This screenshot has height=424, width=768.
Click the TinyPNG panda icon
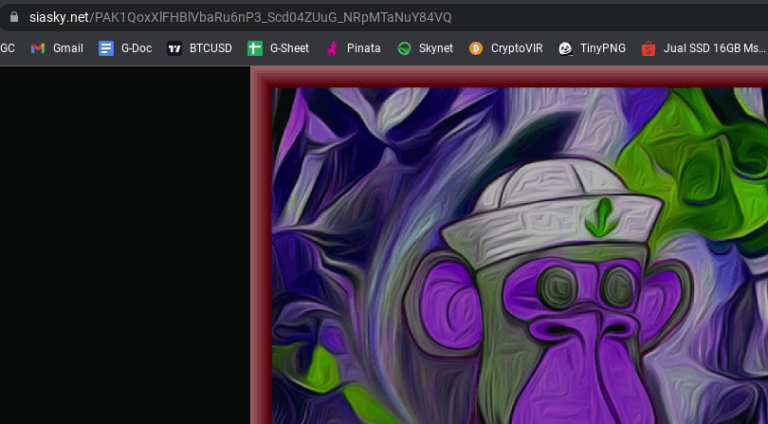coord(565,48)
